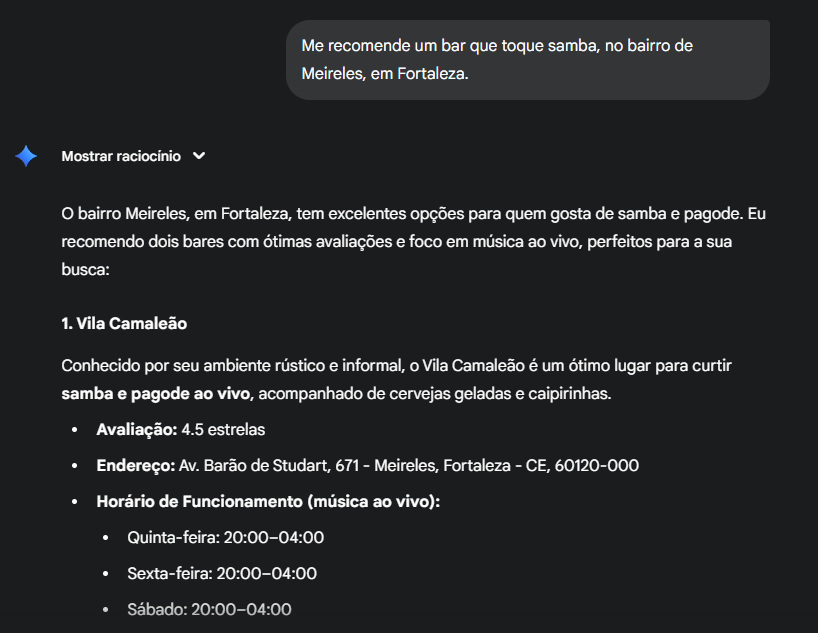Click the Sexta-feira opening hours line
This screenshot has width=818, height=633.
(x=221, y=573)
